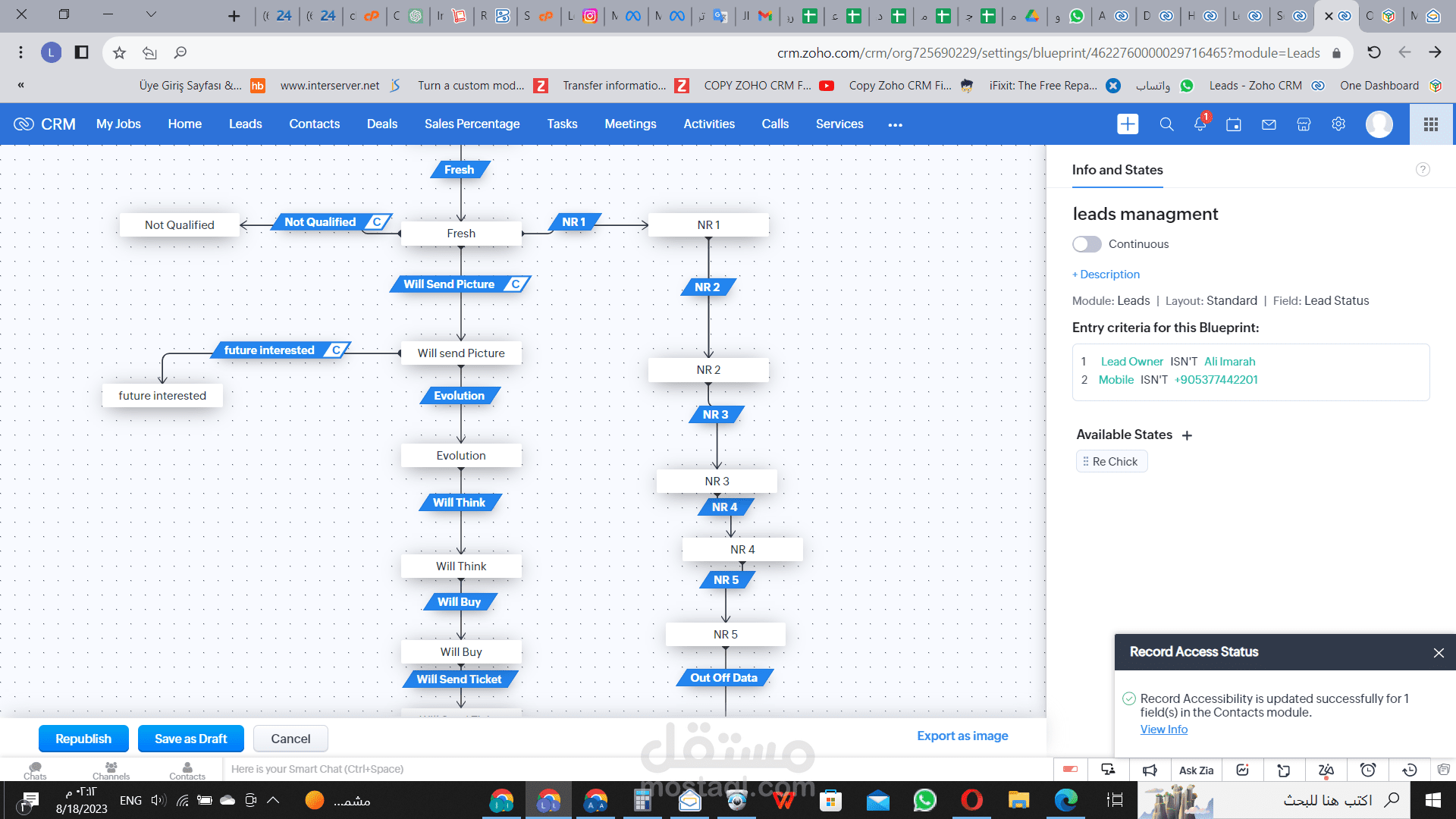Click the Info and States help icon

(x=1423, y=170)
